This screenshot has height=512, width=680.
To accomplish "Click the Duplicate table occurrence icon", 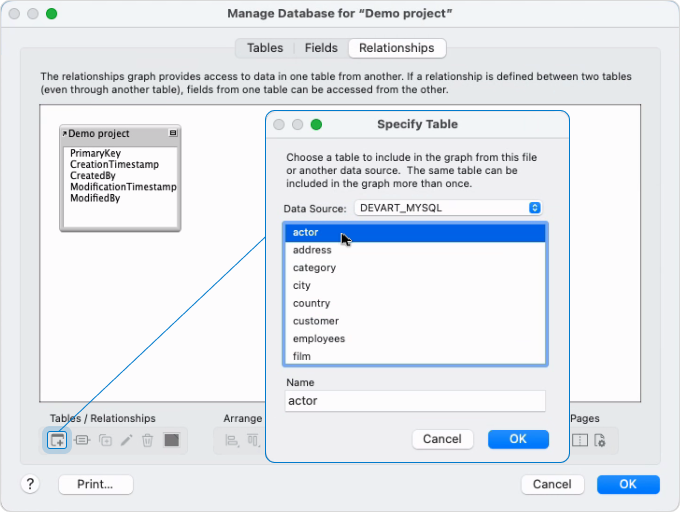I will pos(105,440).
